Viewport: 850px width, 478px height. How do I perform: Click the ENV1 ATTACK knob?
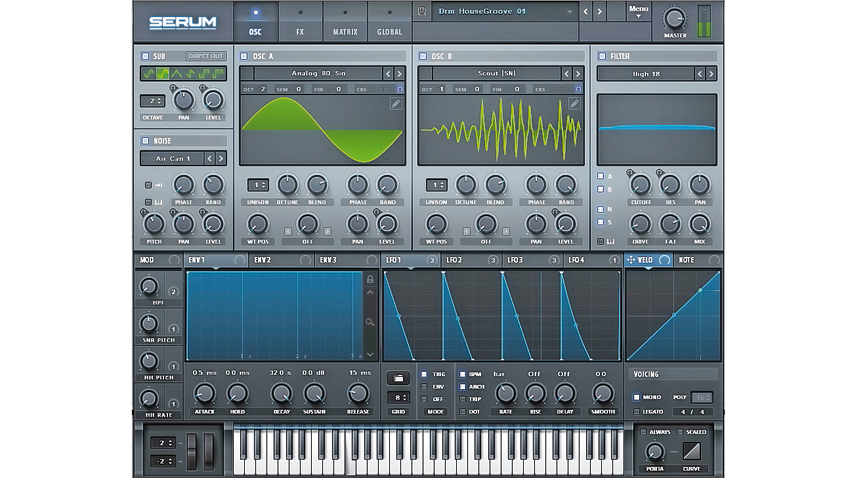point(204,393)
